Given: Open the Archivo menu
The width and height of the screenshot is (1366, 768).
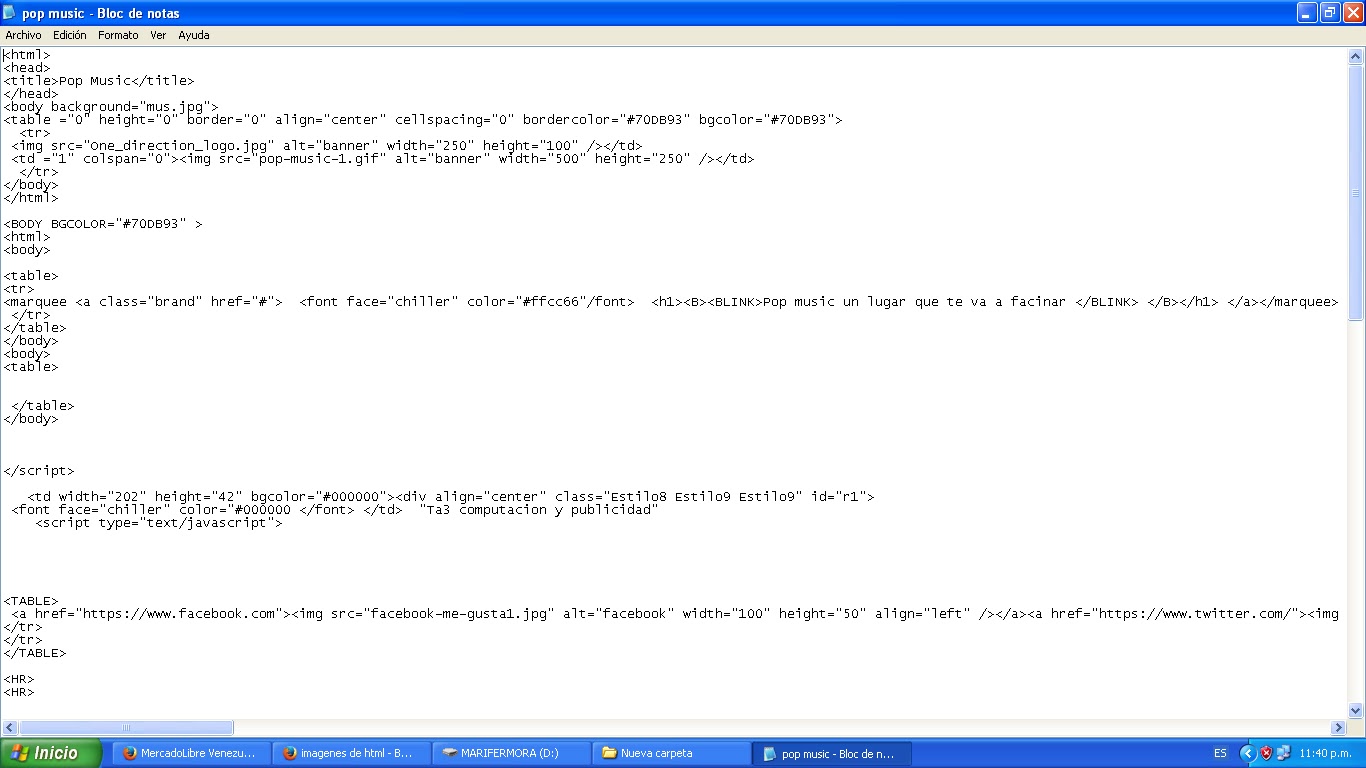Looking at the screenshot, I should (x=22, y=35).
